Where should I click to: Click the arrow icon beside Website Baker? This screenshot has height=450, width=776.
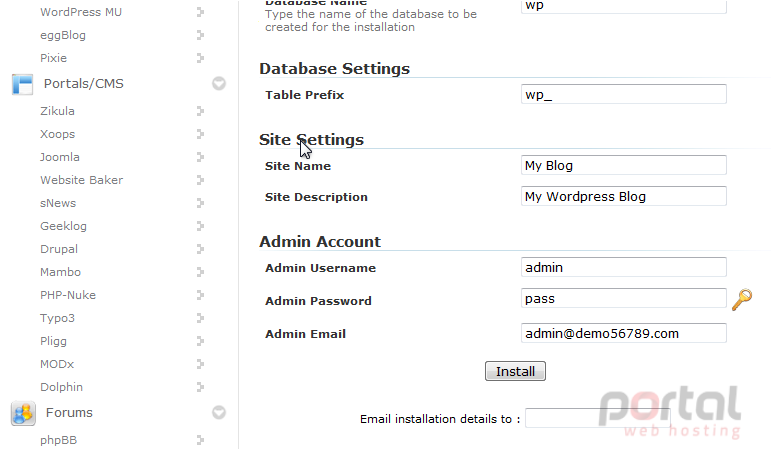pyautogui.click(x=200, y=180)
